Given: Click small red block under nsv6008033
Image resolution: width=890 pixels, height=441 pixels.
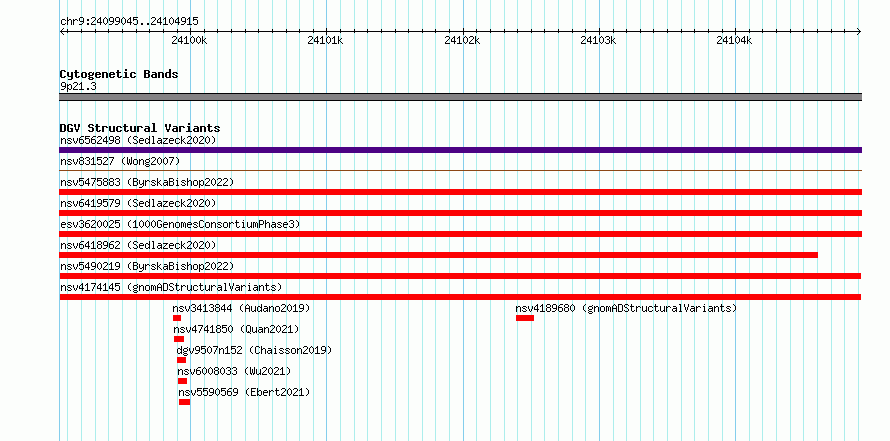Looking at the screenshot, I should click(182, 381).
